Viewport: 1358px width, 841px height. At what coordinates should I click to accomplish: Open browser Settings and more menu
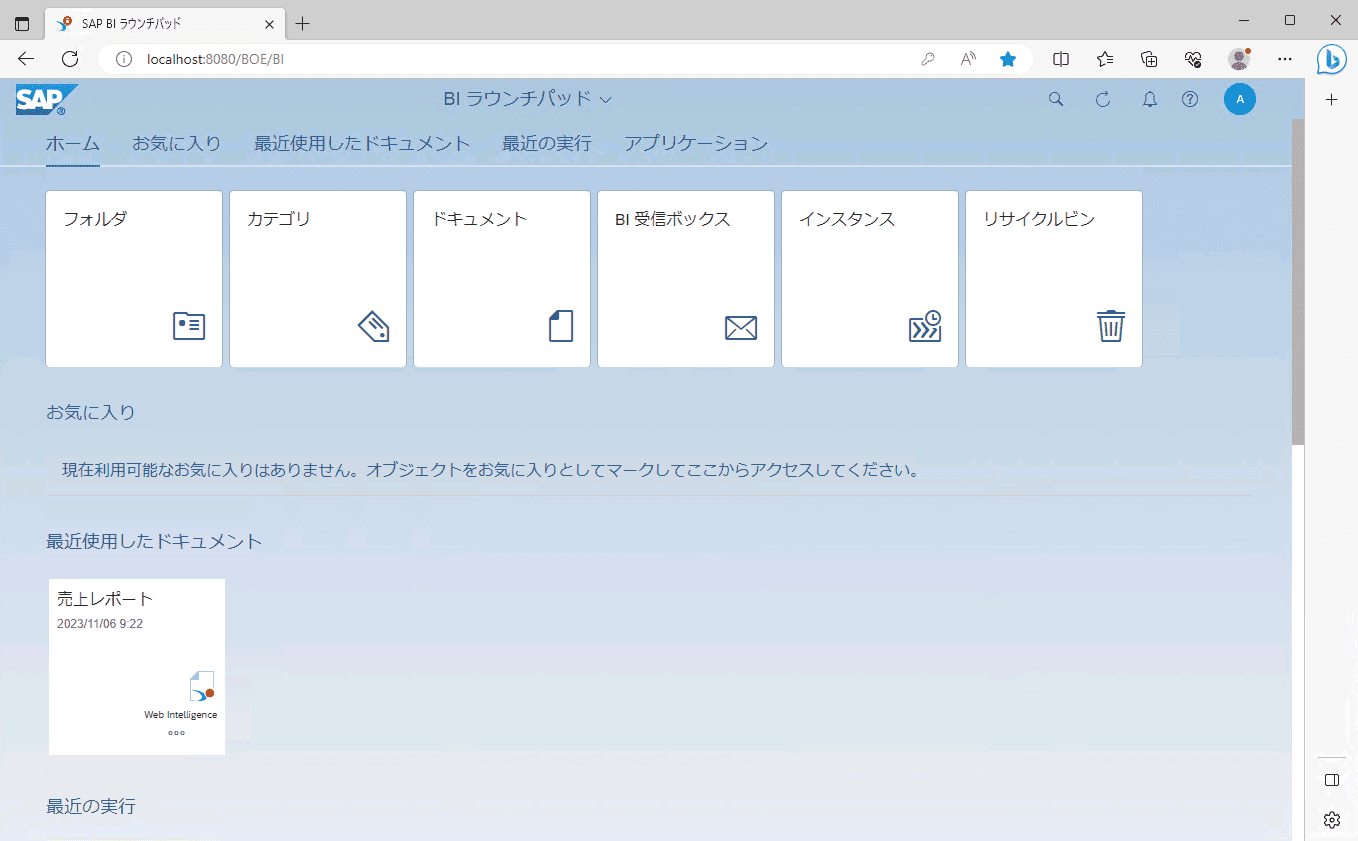(x=1285, y=59)
